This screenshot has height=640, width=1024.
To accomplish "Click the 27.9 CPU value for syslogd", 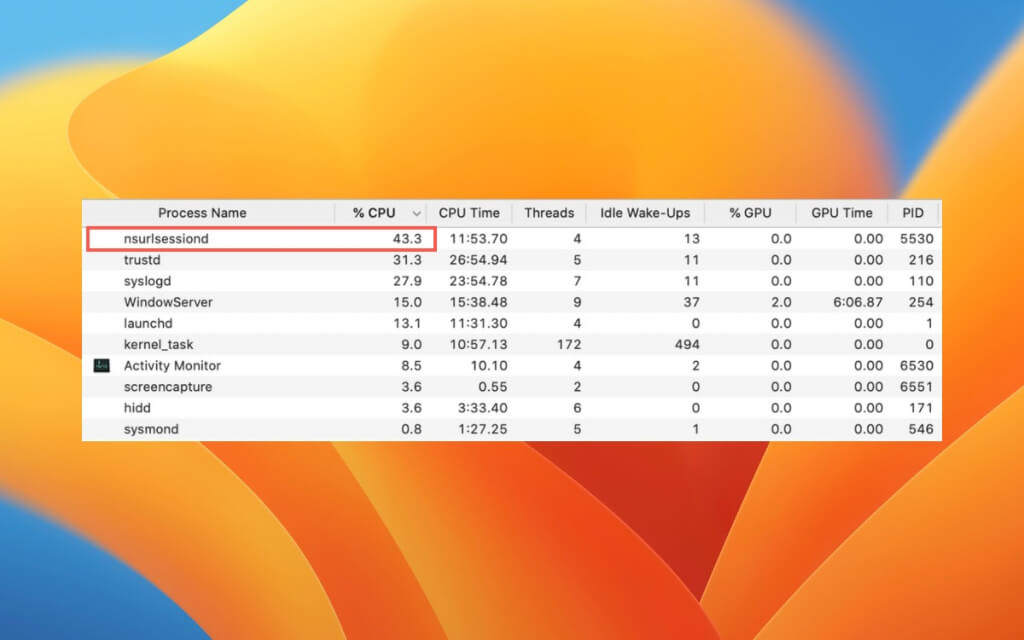I will click(407, 281).
